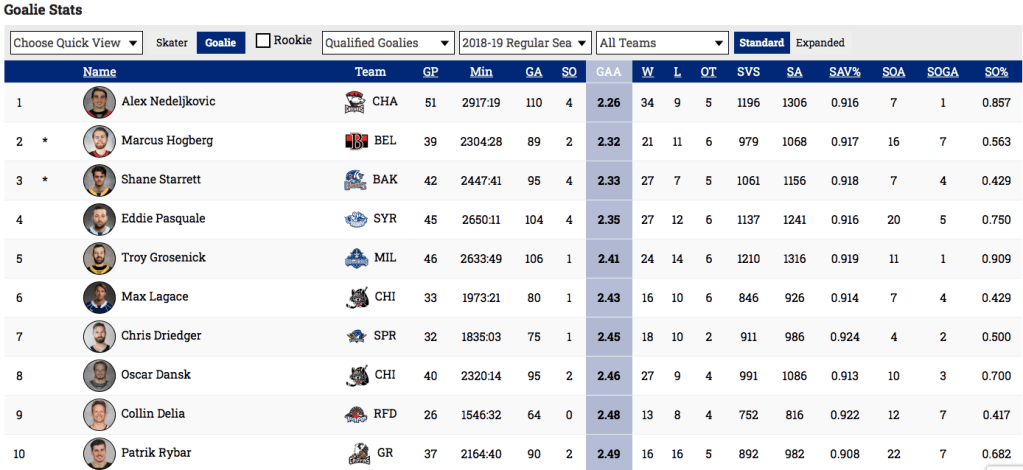Click the Springfield Thunderbirds team logo
Image resolution: width=1023 pixels, height=470 pixels.
click(x=355, y=336)
